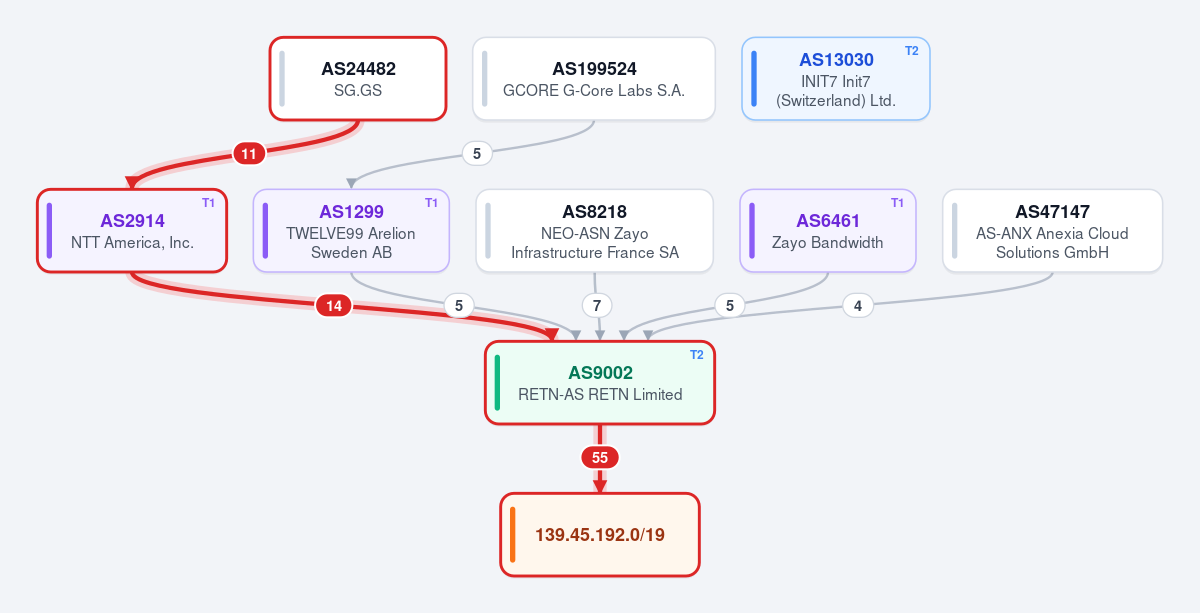Select the AS2914 NTT America node

[x=132, y=230]
